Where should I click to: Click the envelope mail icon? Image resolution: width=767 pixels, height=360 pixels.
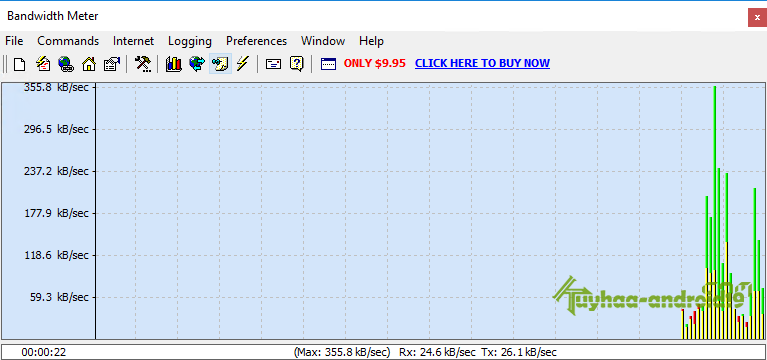point(273,64)
